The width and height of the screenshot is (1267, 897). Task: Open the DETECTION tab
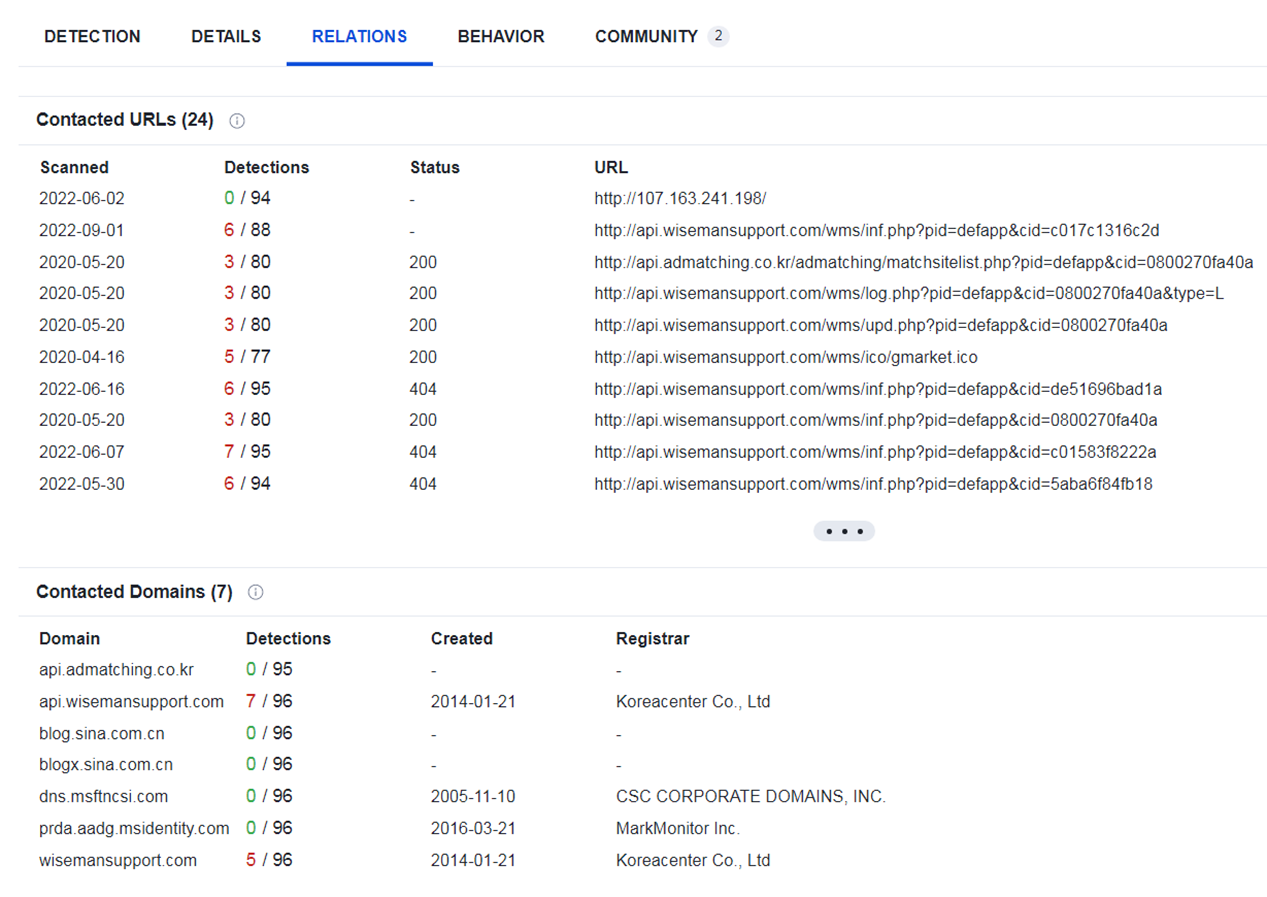(92, 36)
